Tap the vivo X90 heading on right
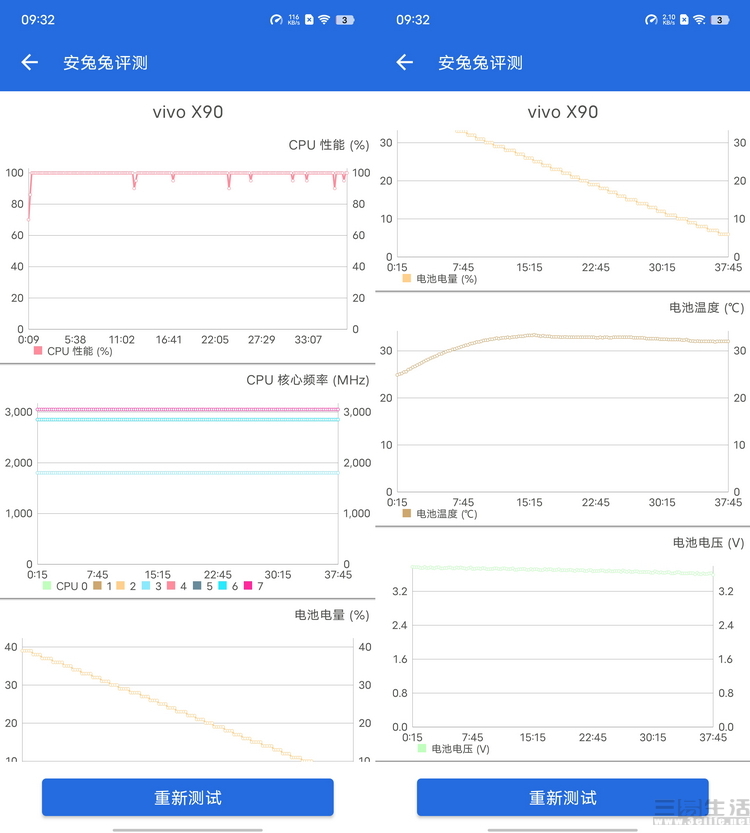Viewport: 750px width, 833px height. [x=562, y=112]
